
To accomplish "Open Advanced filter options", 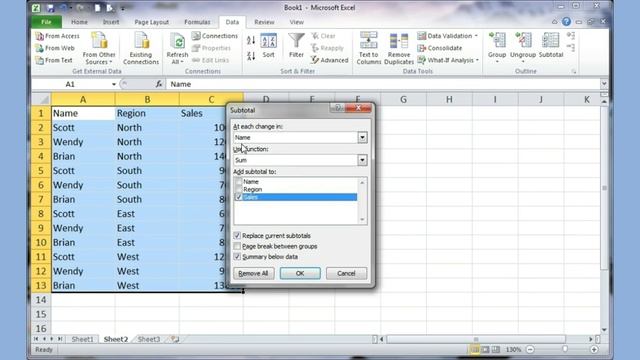I will (330, 60).
